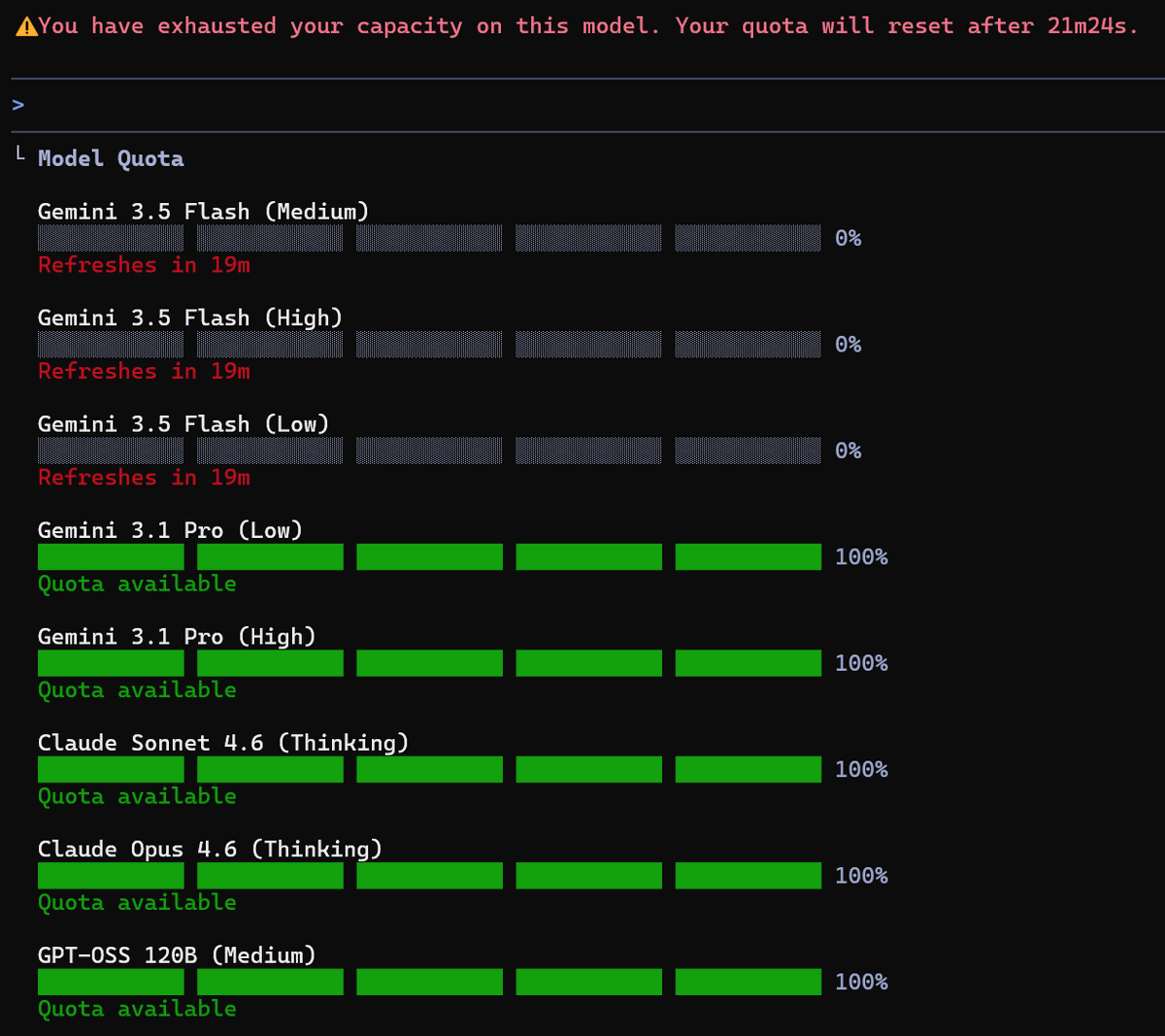This screenshot has height=1036, width=1165.
Task: Select the Gemini 3.1 Pro (Low) label
Action: pos(170,530)
